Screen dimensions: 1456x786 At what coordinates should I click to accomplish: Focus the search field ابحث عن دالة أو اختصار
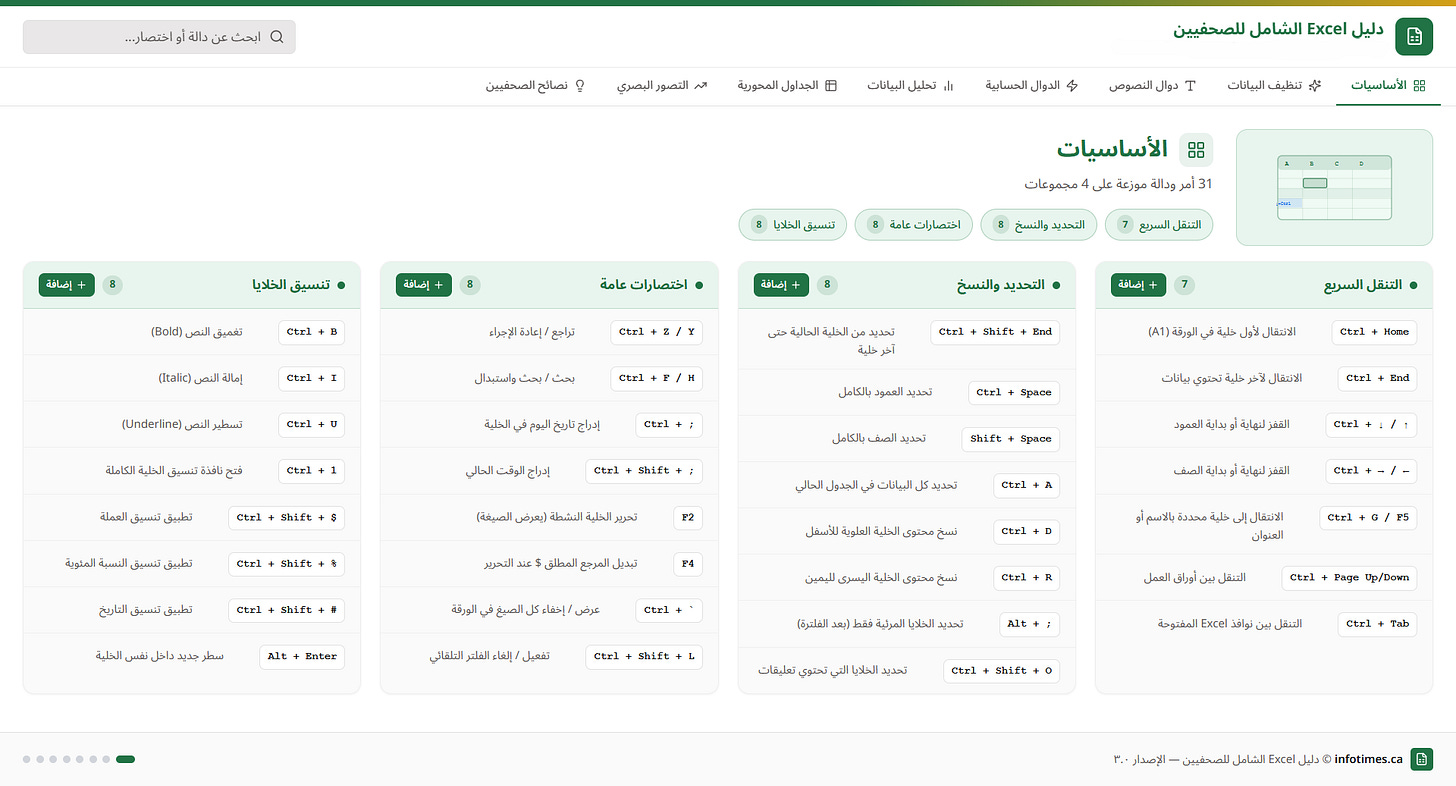159,37
